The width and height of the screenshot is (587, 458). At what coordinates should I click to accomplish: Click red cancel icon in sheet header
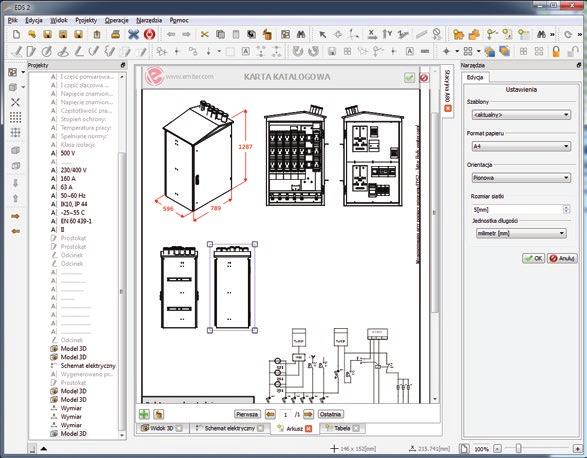pos(424,78)
